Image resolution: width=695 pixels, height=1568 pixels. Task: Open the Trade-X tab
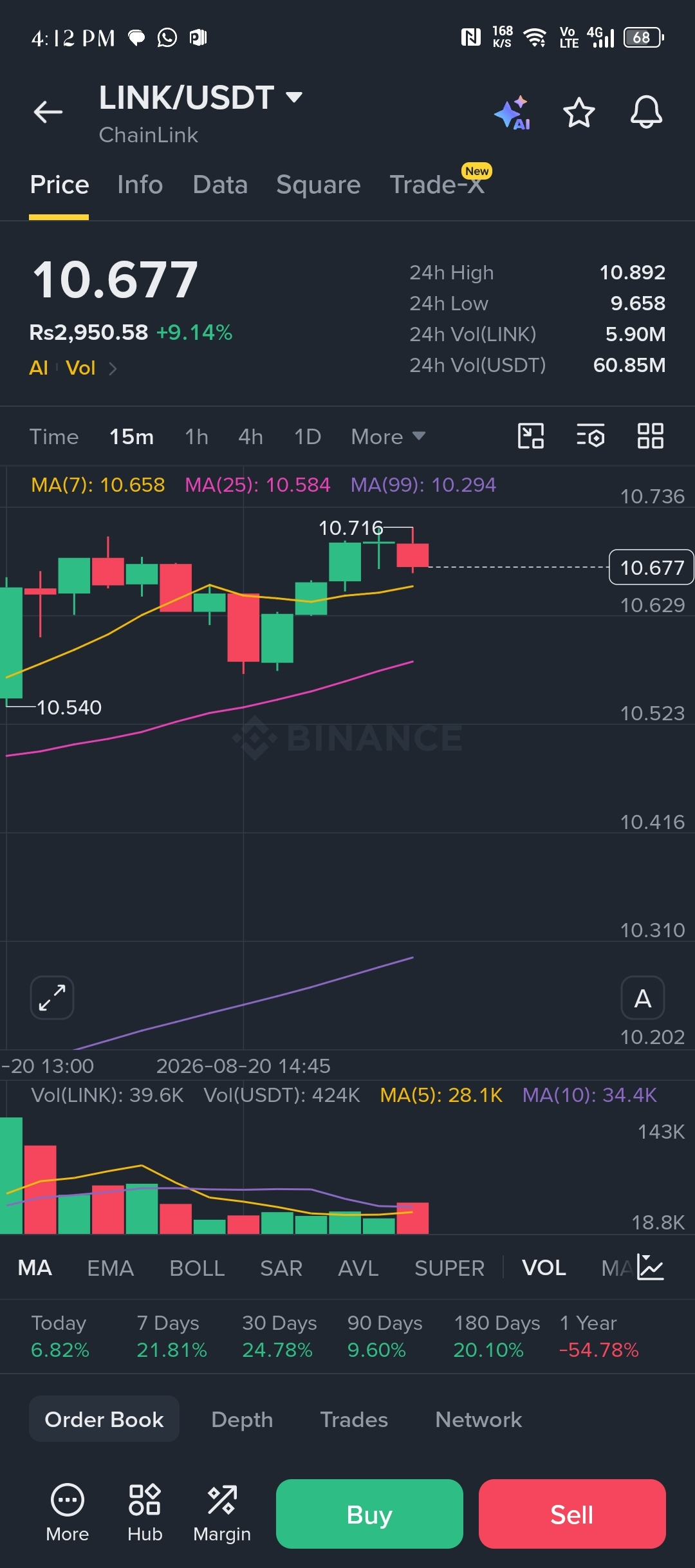pyautogui.click(x=437, y=185)
